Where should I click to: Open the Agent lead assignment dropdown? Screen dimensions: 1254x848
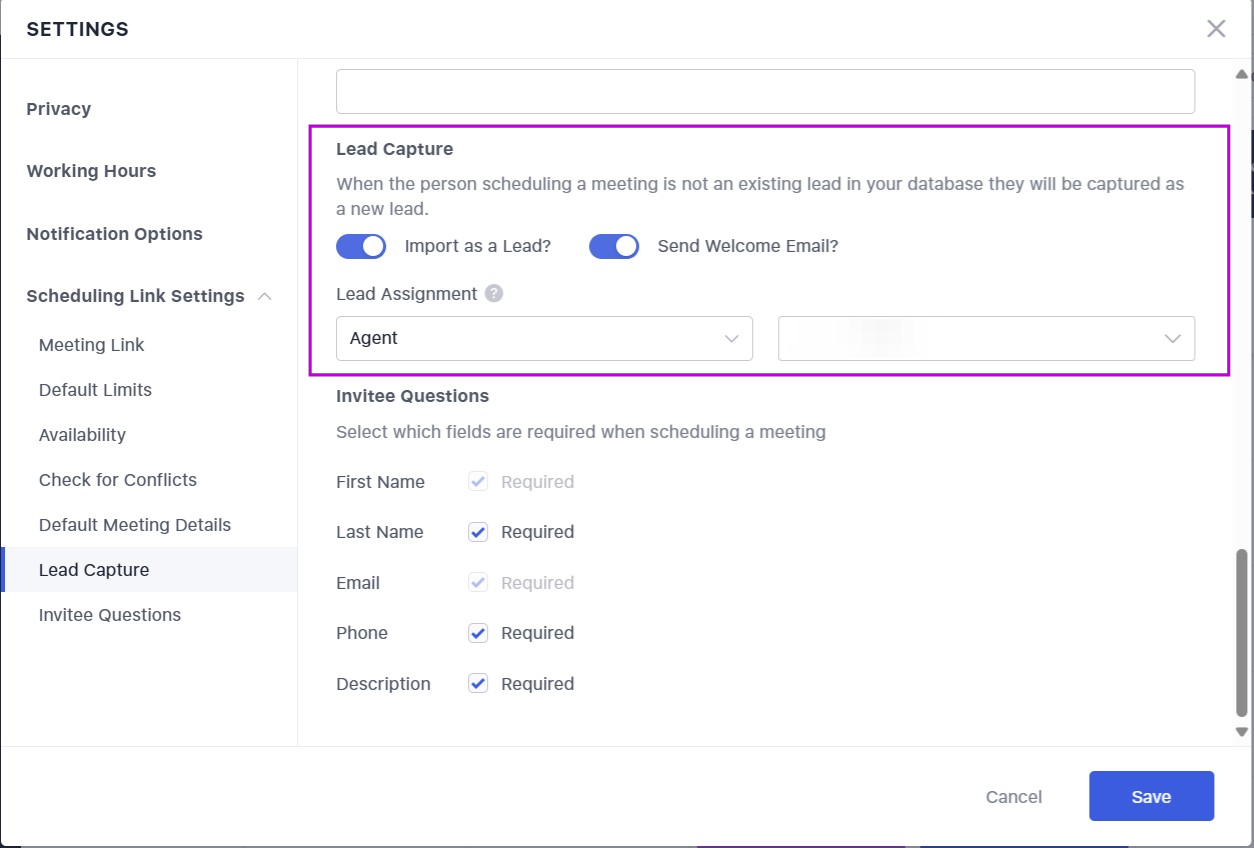click(x=544, y=339)
